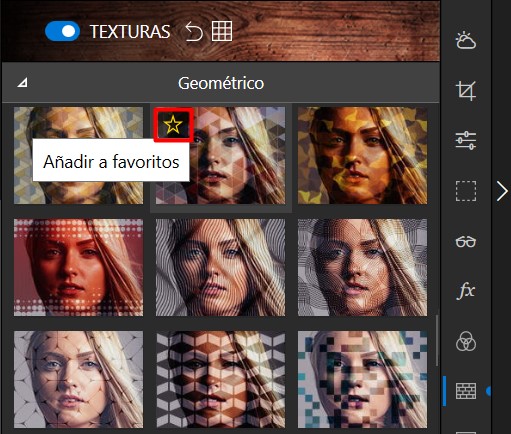Click the TEXTURAS label
The height and width of the screenshot is (434, 511).
click(x=130, y=32)
